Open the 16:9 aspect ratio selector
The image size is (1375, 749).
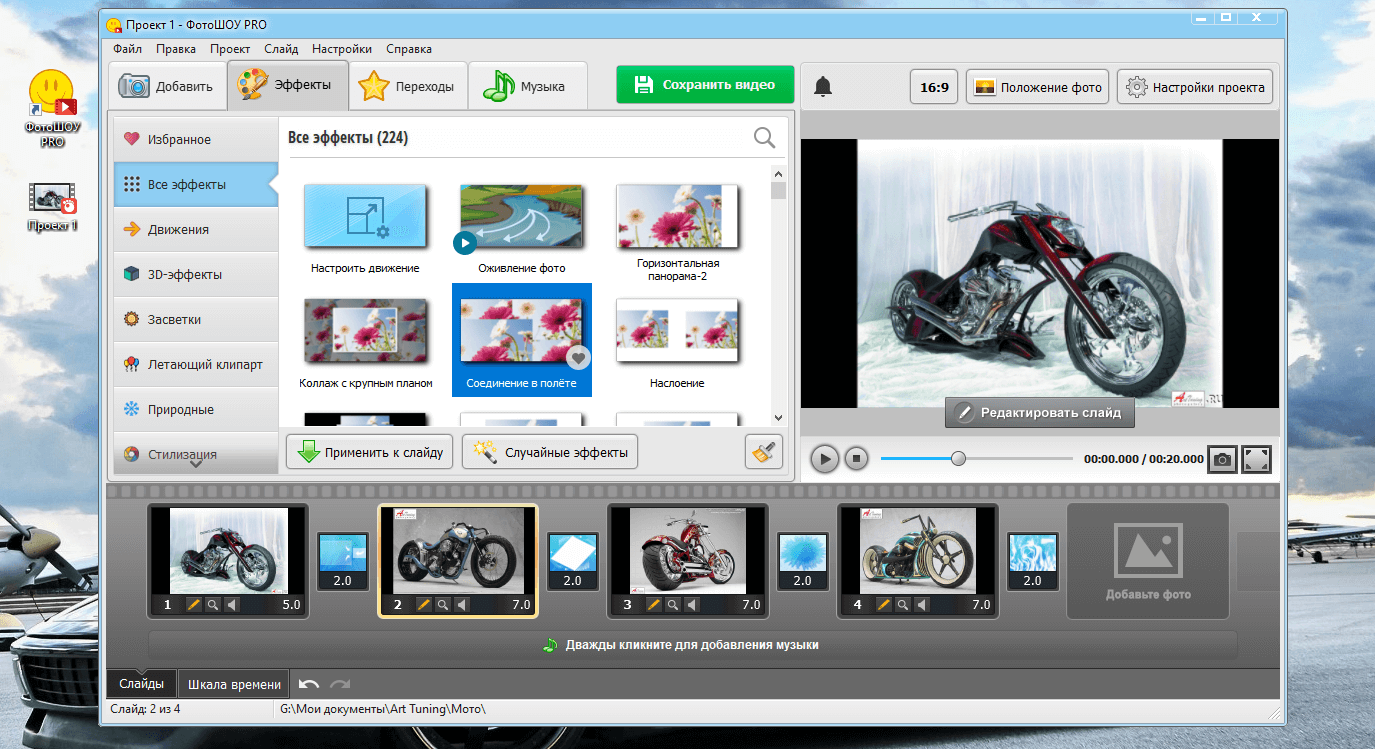pyautogui.click(x=934, y=87)
